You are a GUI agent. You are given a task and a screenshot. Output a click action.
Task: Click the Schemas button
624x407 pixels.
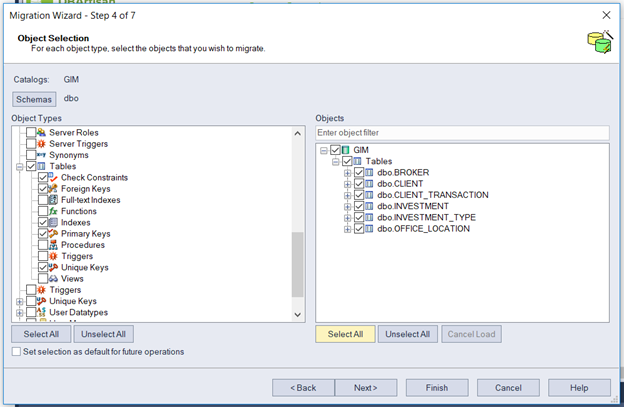tap(34, 99)
